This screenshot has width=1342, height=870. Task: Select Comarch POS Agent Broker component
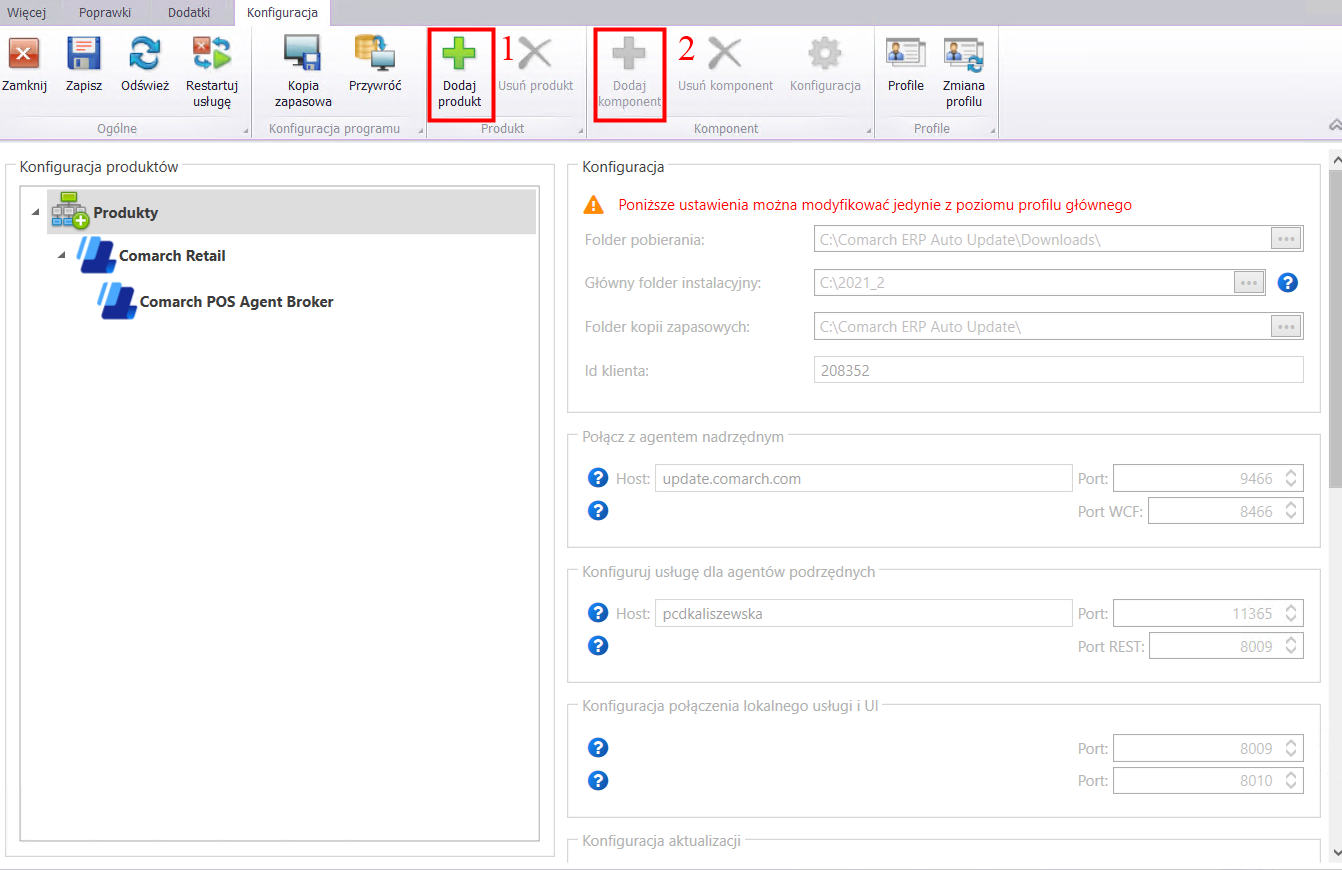coord(236,302)
